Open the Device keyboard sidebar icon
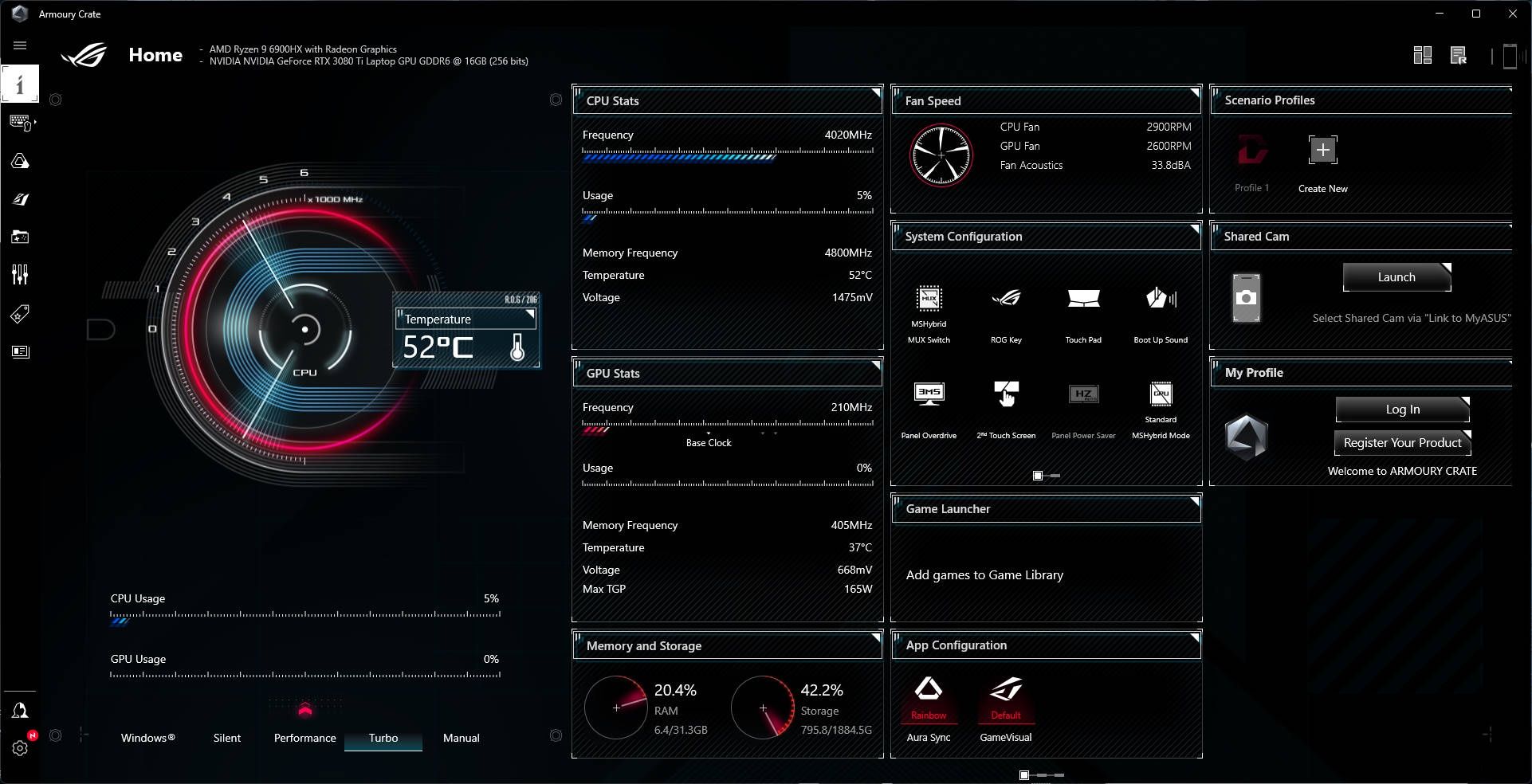Image resolution: width=1532 pixels, height=784 pixels. tap(21, 122)
